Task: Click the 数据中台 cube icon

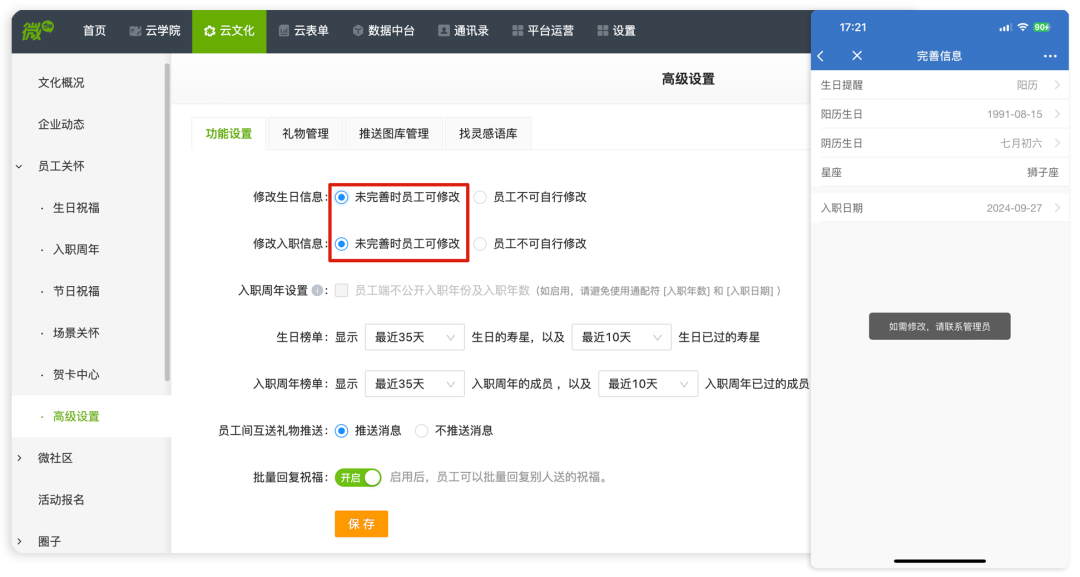Action: point(357,30)
